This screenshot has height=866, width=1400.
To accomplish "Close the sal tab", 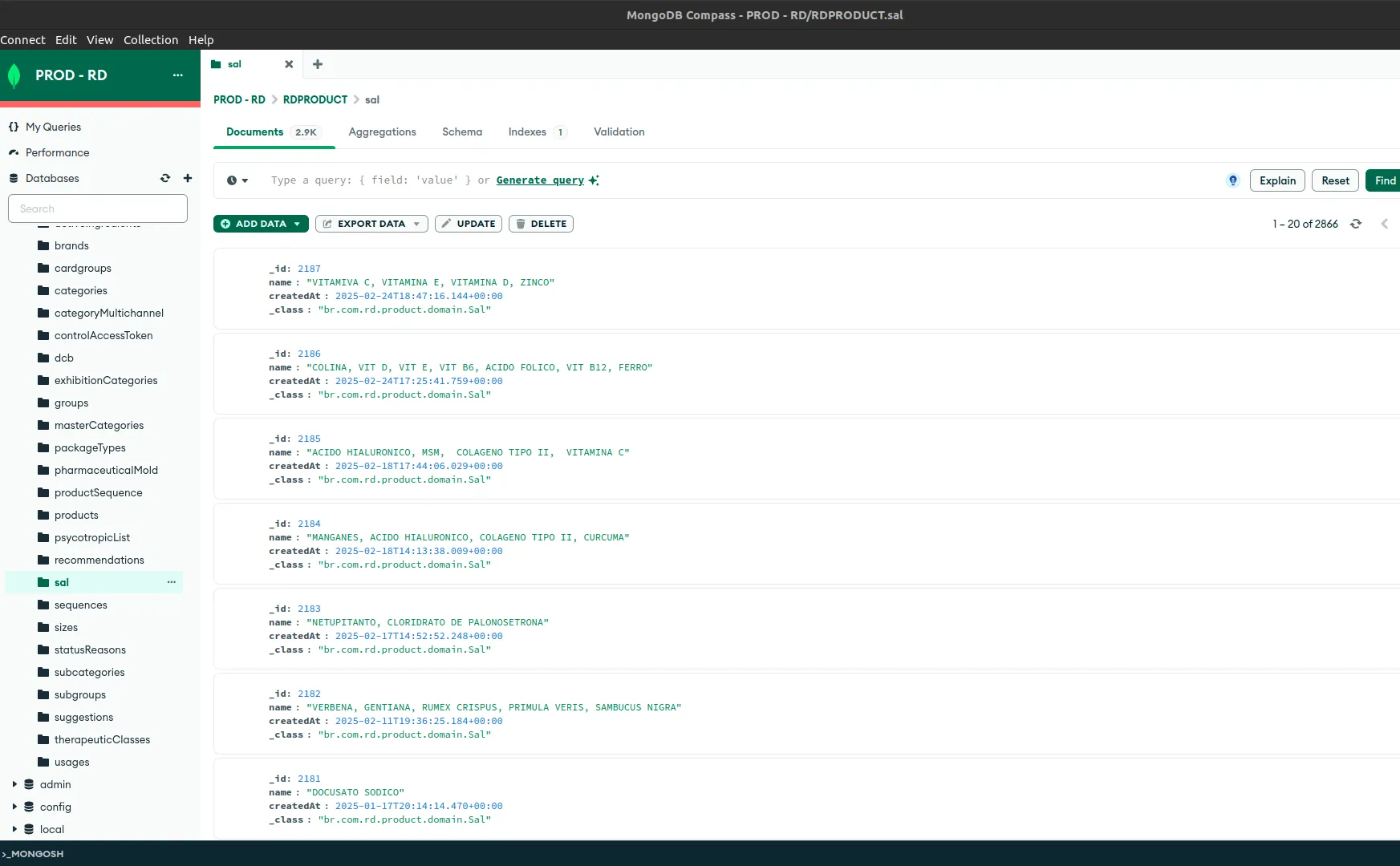I will 289,64.
